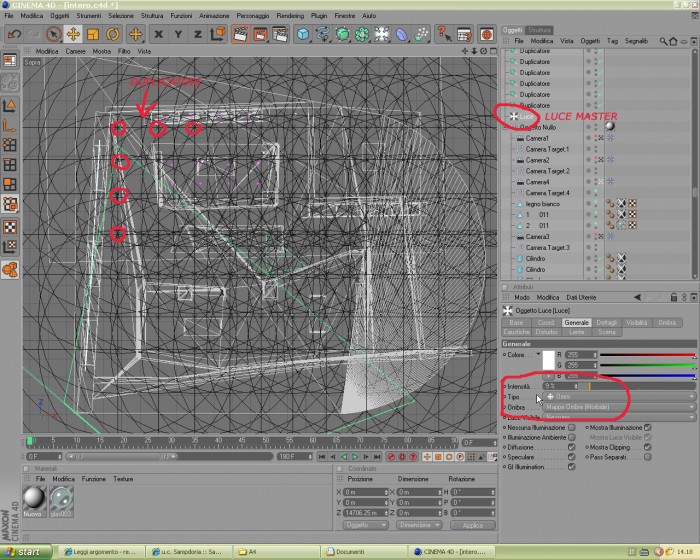Go back with Attributes arrow
The height and width of the screenshot is (560, 700).
[638, 297]
